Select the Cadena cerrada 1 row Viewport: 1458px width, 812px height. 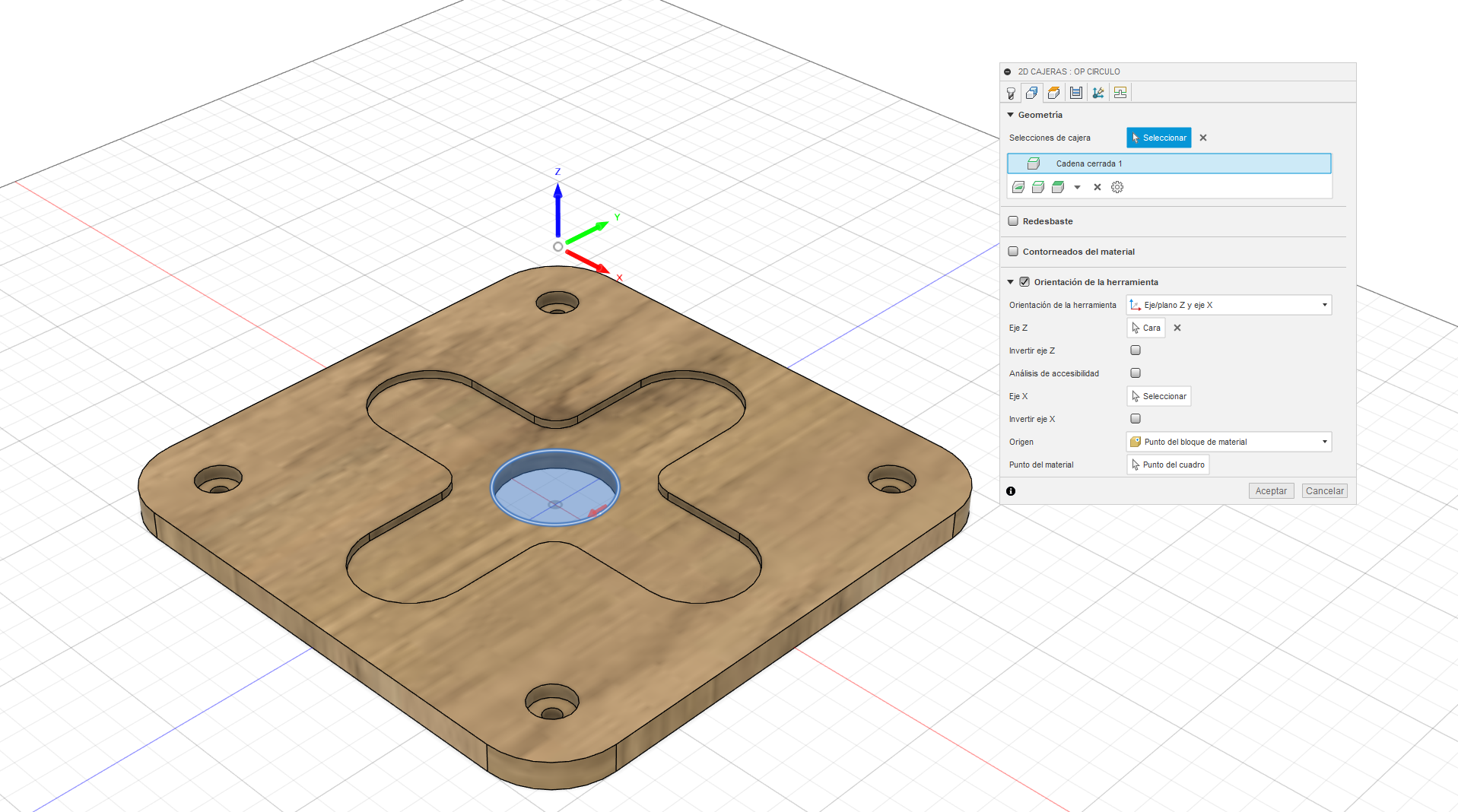point(1168,163)
